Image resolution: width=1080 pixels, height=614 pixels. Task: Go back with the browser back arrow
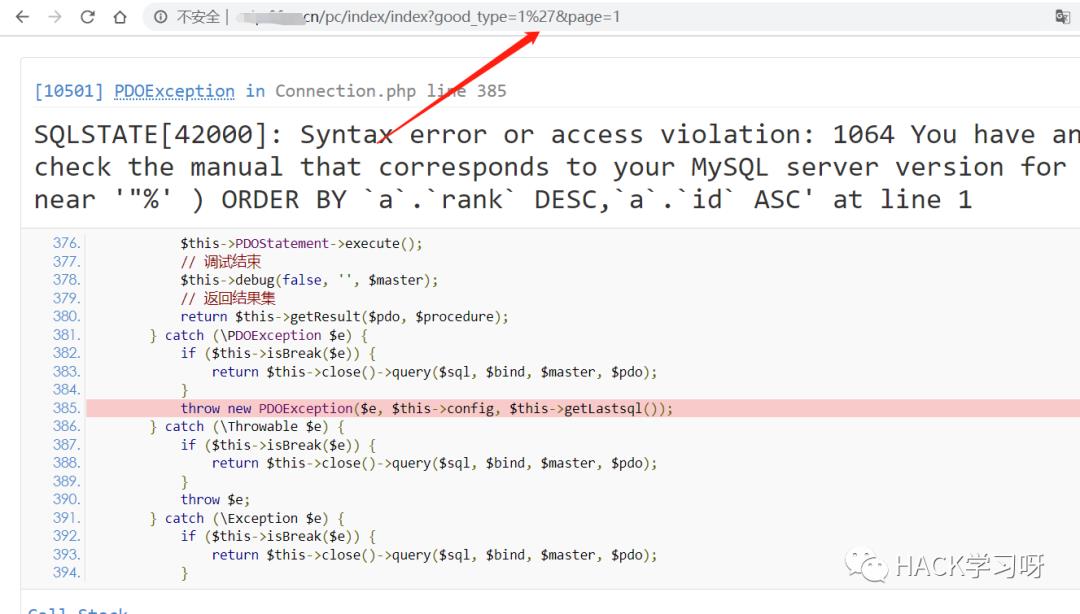[x=22, y=17]
